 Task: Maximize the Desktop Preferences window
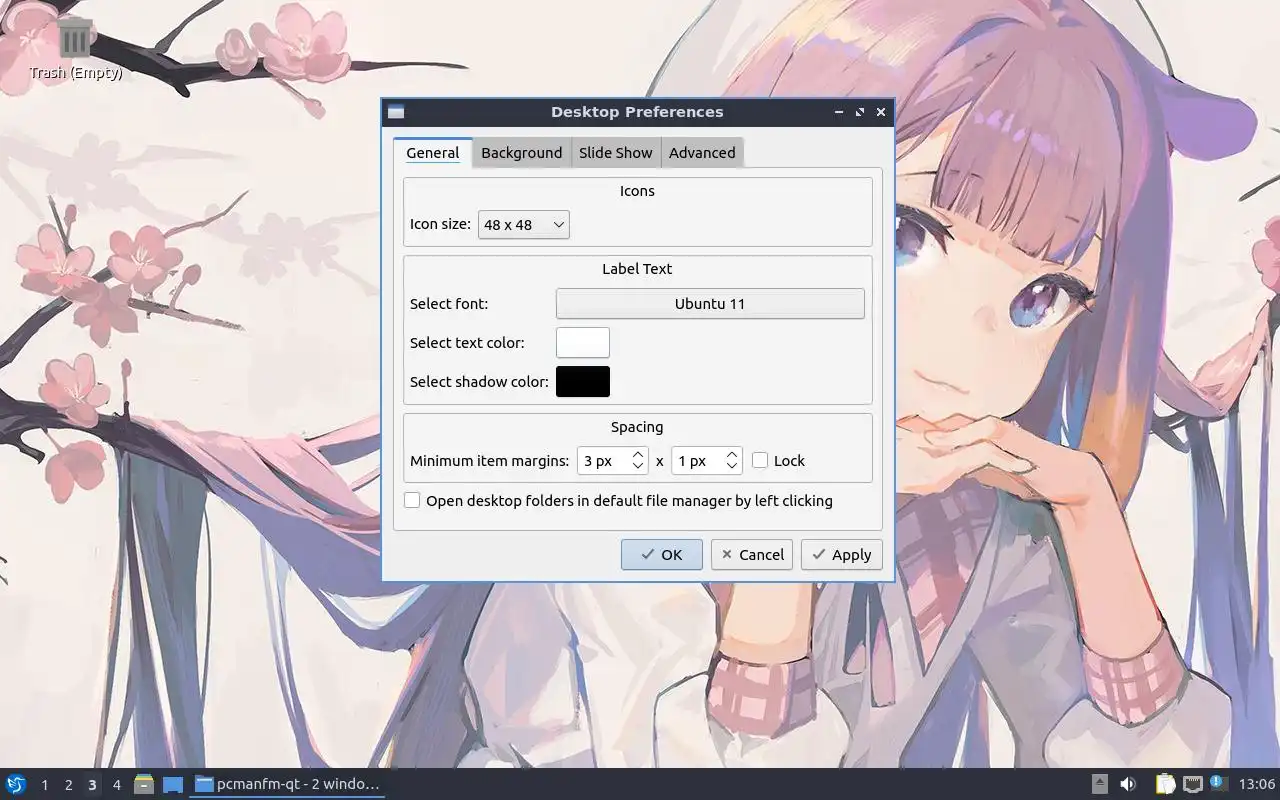tap(860, 112)
